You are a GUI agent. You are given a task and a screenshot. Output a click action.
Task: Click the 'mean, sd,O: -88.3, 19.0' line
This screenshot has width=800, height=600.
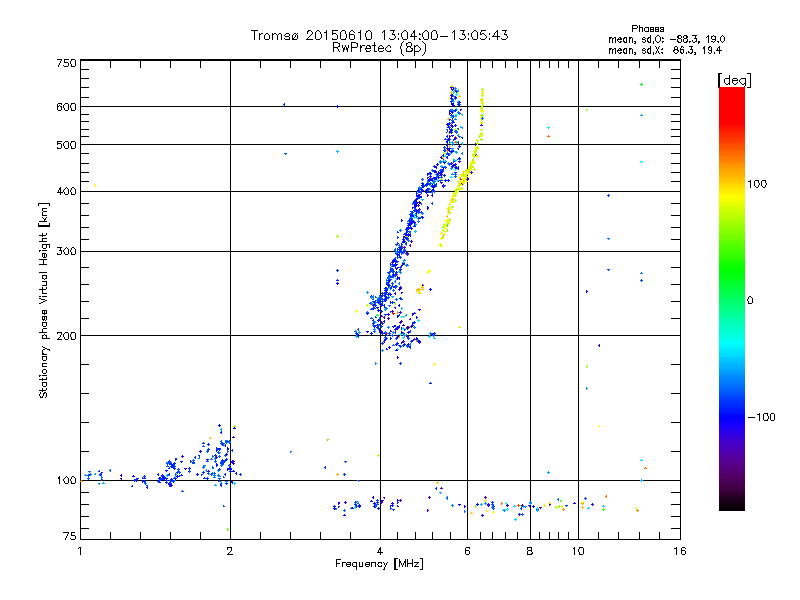[666, 39]
